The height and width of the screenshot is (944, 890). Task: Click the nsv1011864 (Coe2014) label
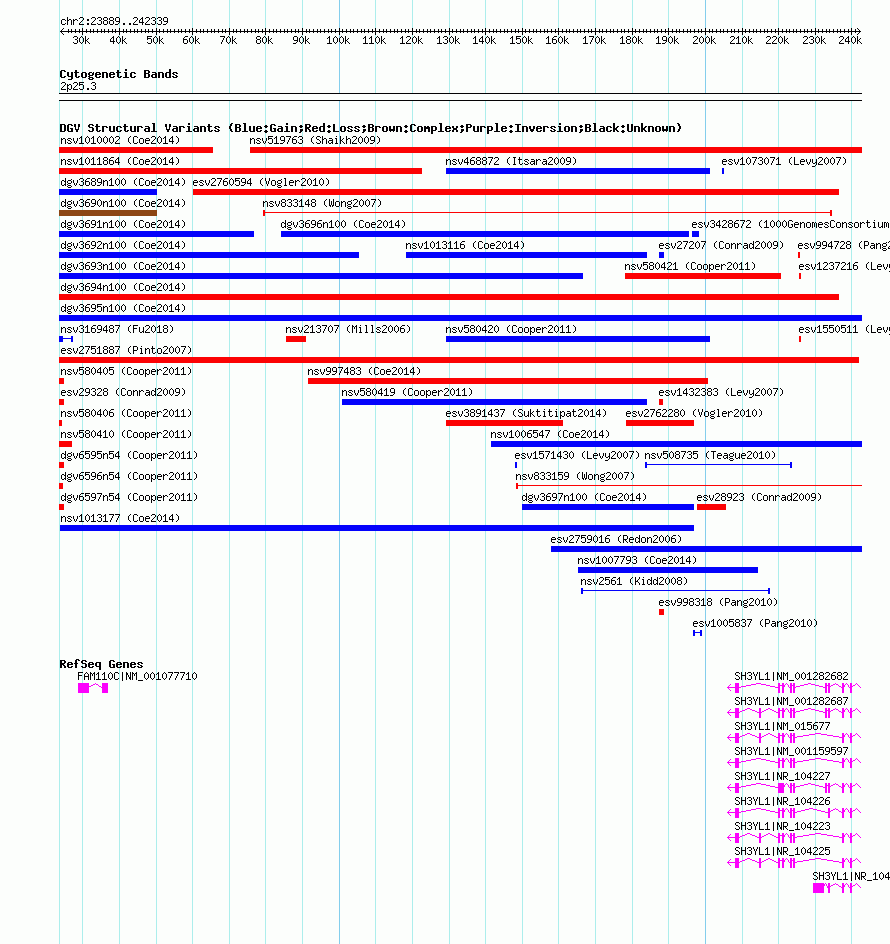(x=120, y=161)
